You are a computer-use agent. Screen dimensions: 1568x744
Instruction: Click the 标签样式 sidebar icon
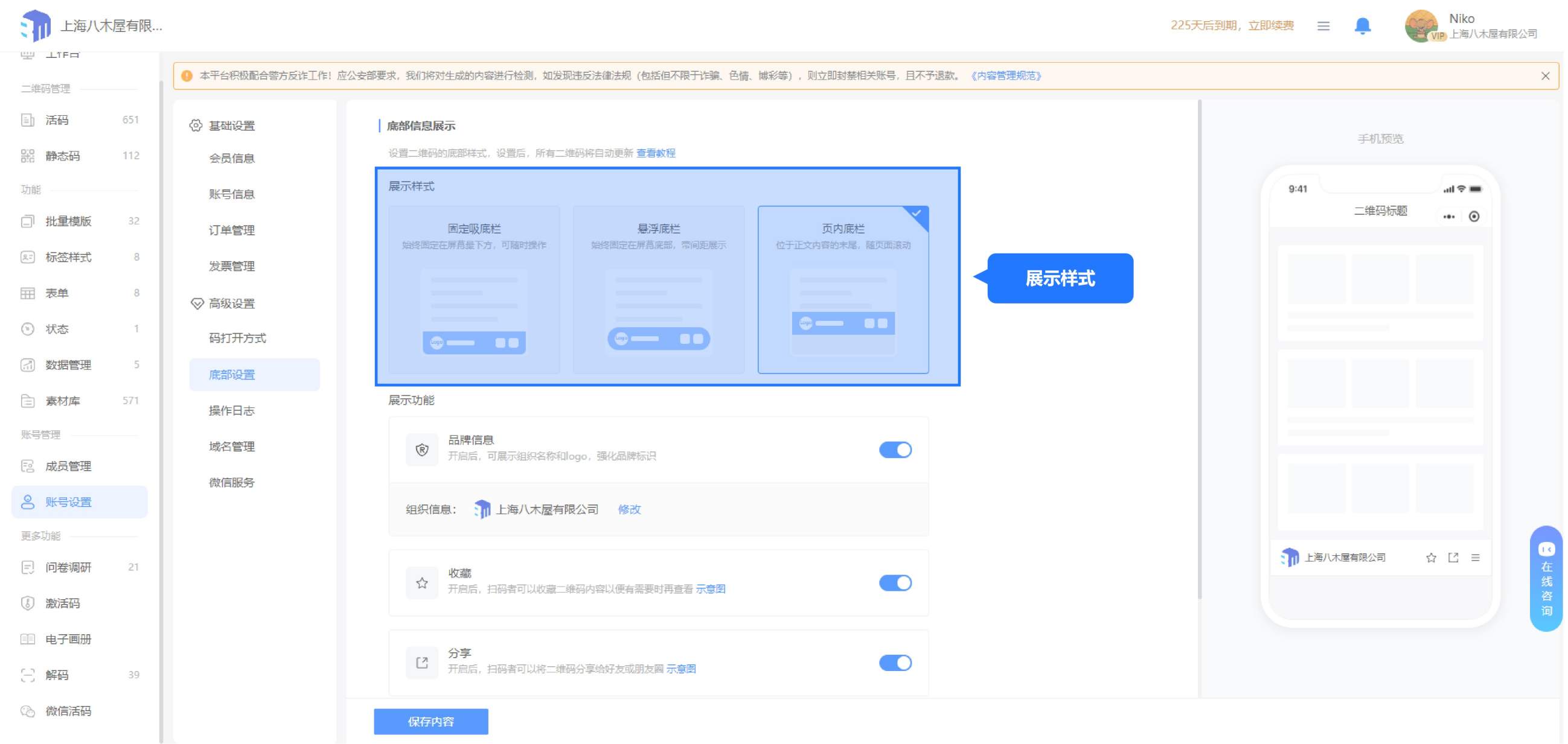point(27,256)
